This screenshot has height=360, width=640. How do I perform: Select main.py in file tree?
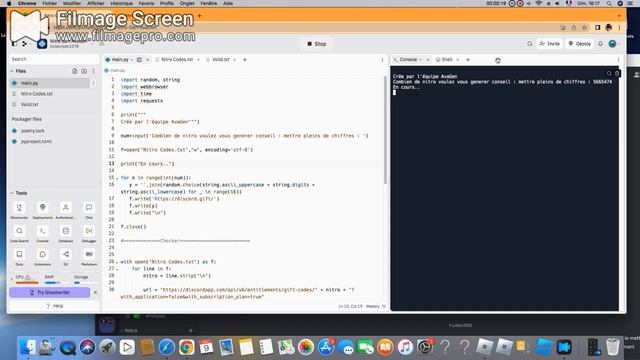tap(49, 83)
